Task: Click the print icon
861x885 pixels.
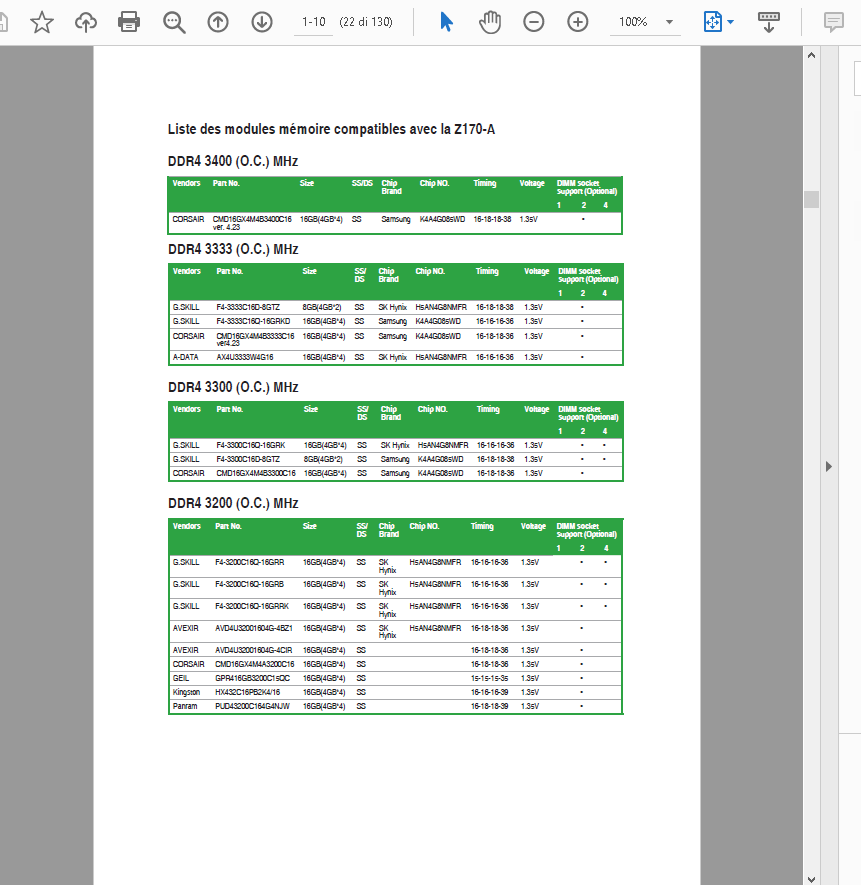Action: [x=129, y=23]
